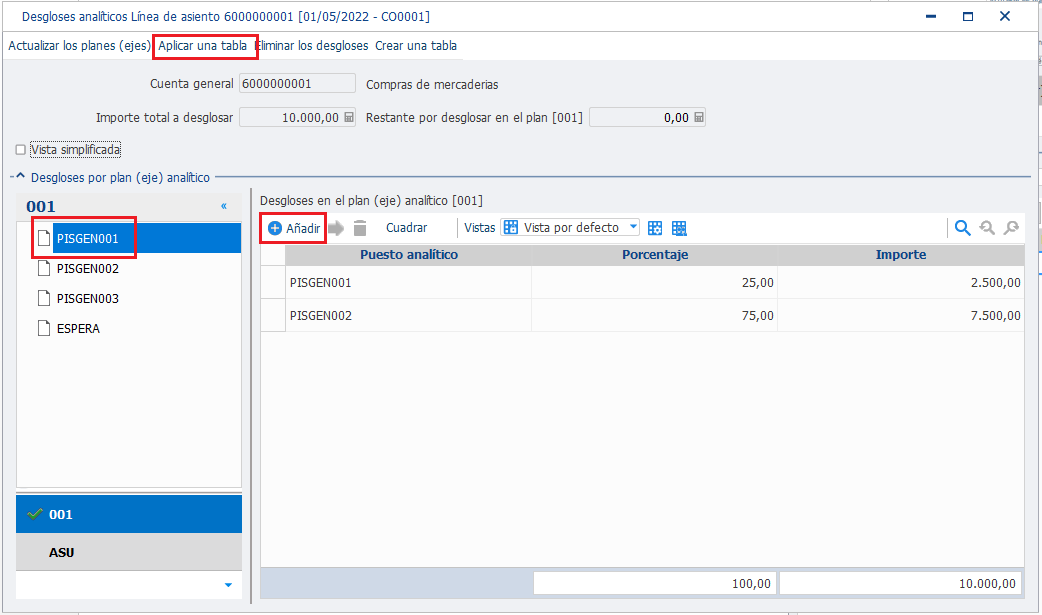Click the PISGEN002 document icon in tree

click(x=44, y=268)
